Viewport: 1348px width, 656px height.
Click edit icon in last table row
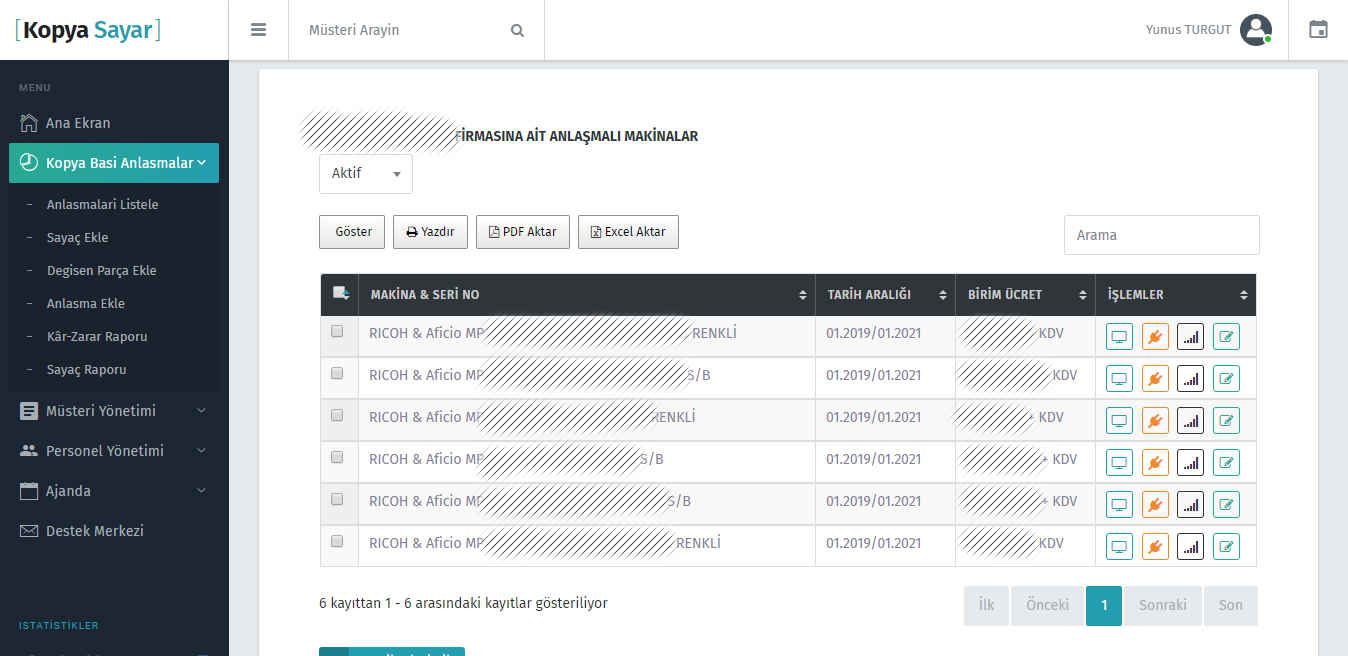(1226, 547)
